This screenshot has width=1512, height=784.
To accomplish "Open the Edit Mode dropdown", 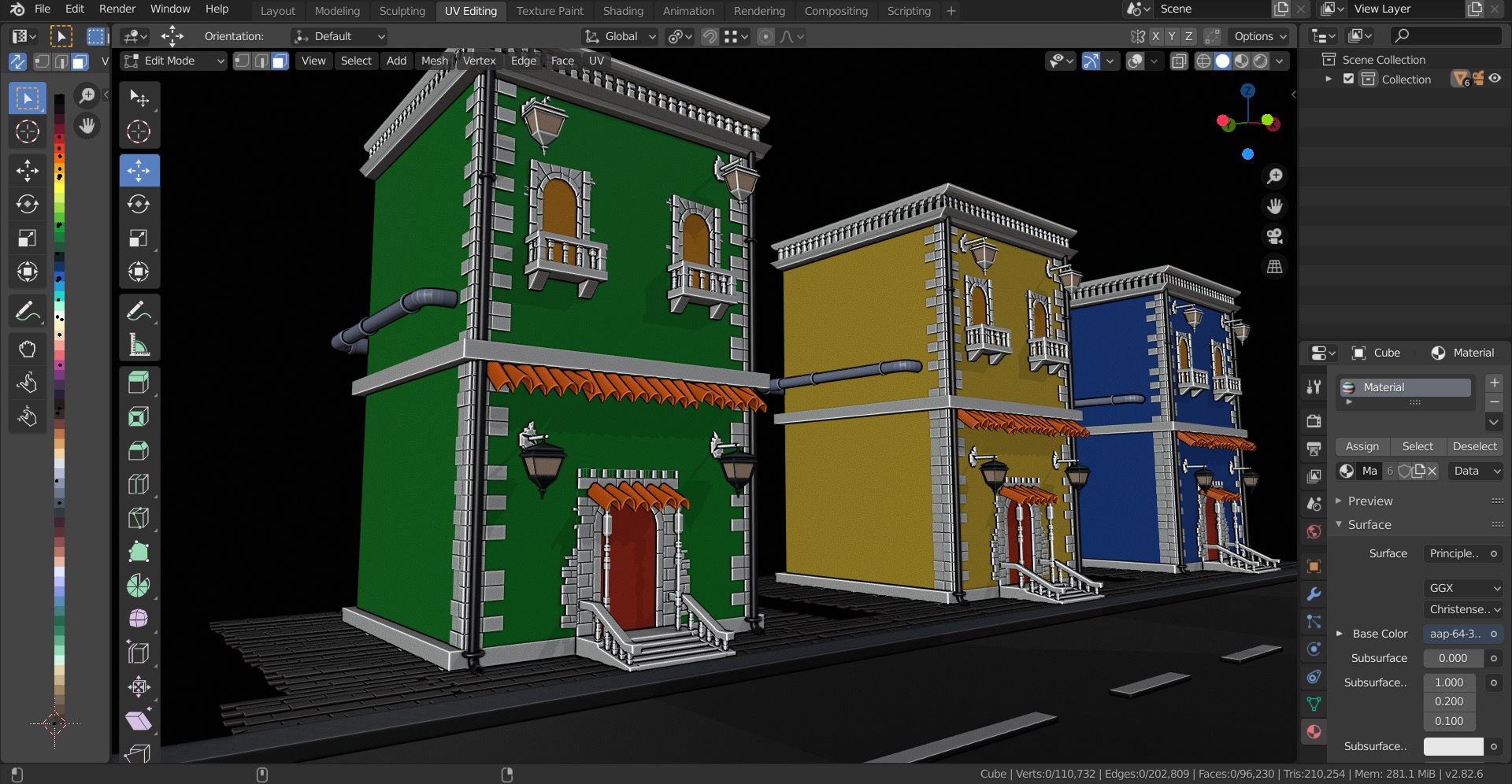I will [x=174, y=61].
